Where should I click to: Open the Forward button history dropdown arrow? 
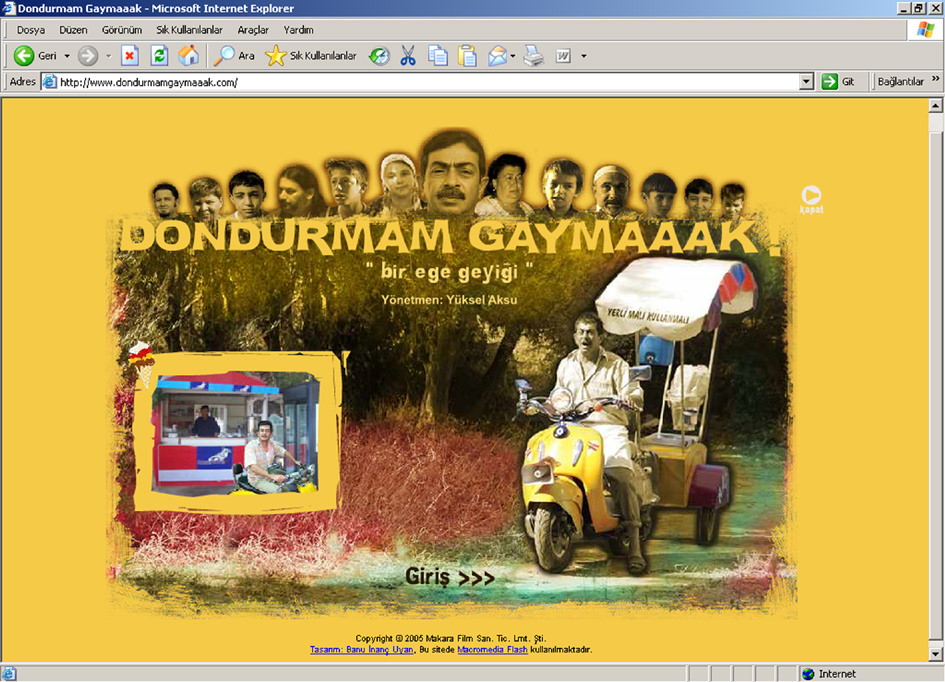point(108,56)
